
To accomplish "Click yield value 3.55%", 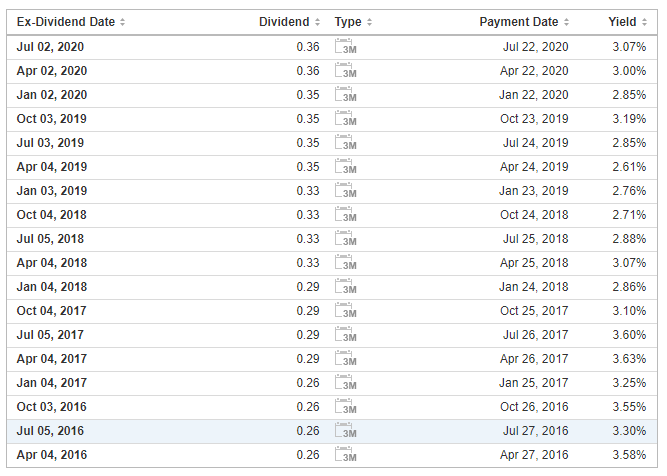I will tap(629, 407).
